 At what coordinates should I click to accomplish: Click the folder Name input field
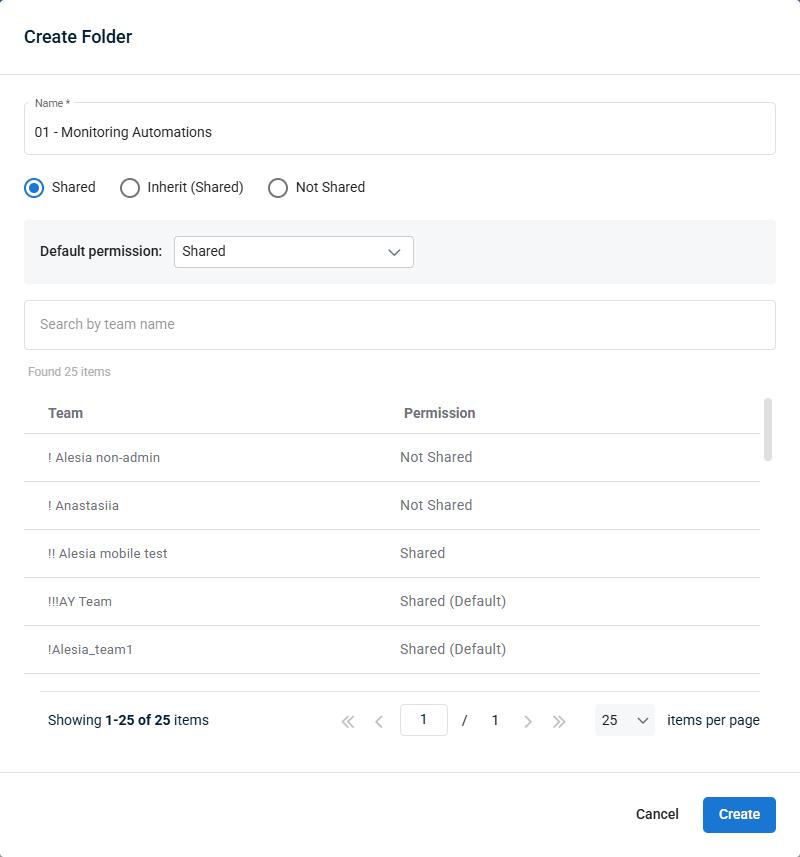(x=399, y=132)
